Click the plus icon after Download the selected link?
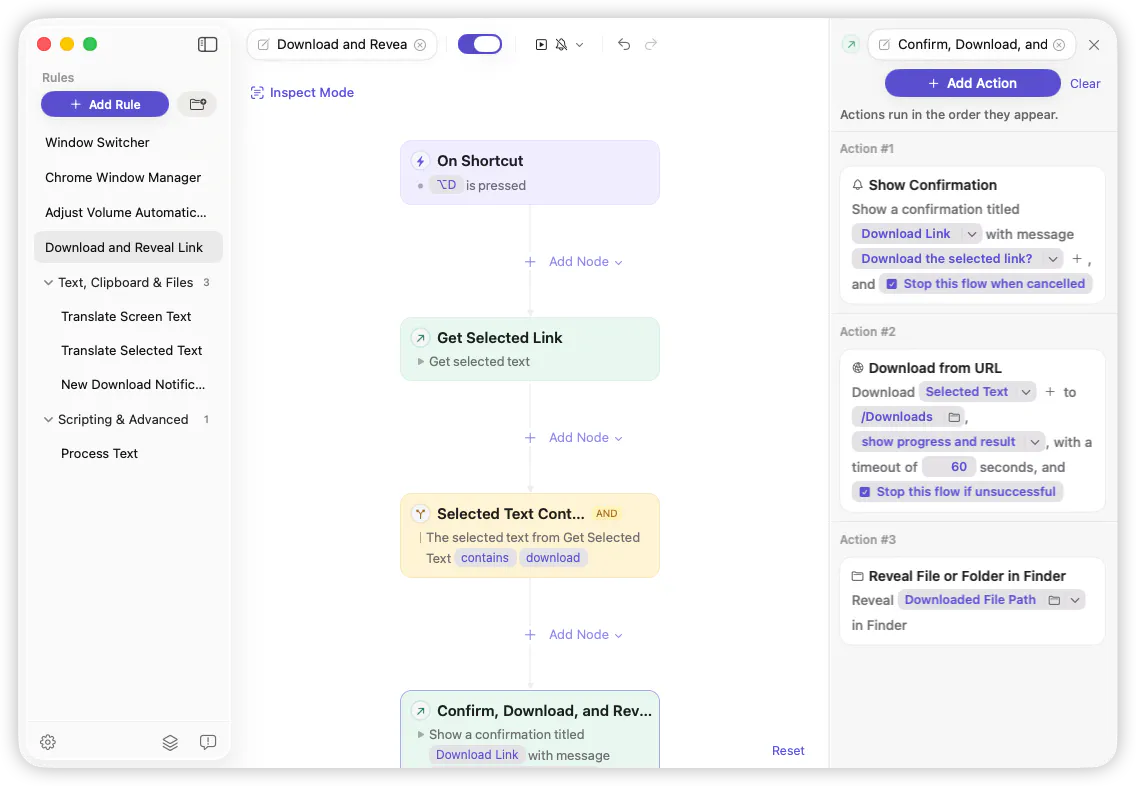 (x=1077, y=259)
